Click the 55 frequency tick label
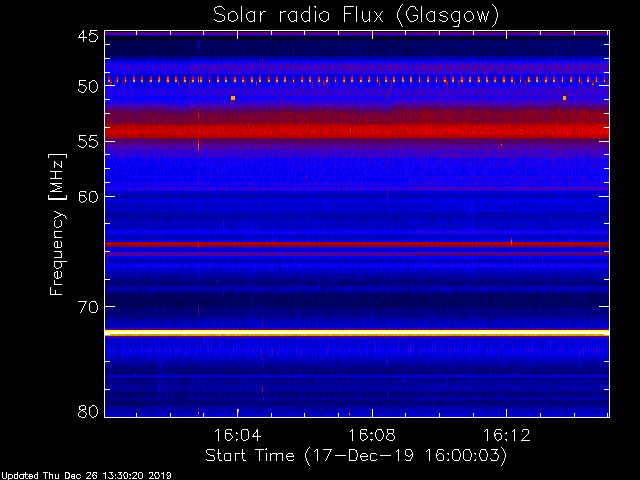This screenshot has height=480, width=640. (x=88, y=142)
